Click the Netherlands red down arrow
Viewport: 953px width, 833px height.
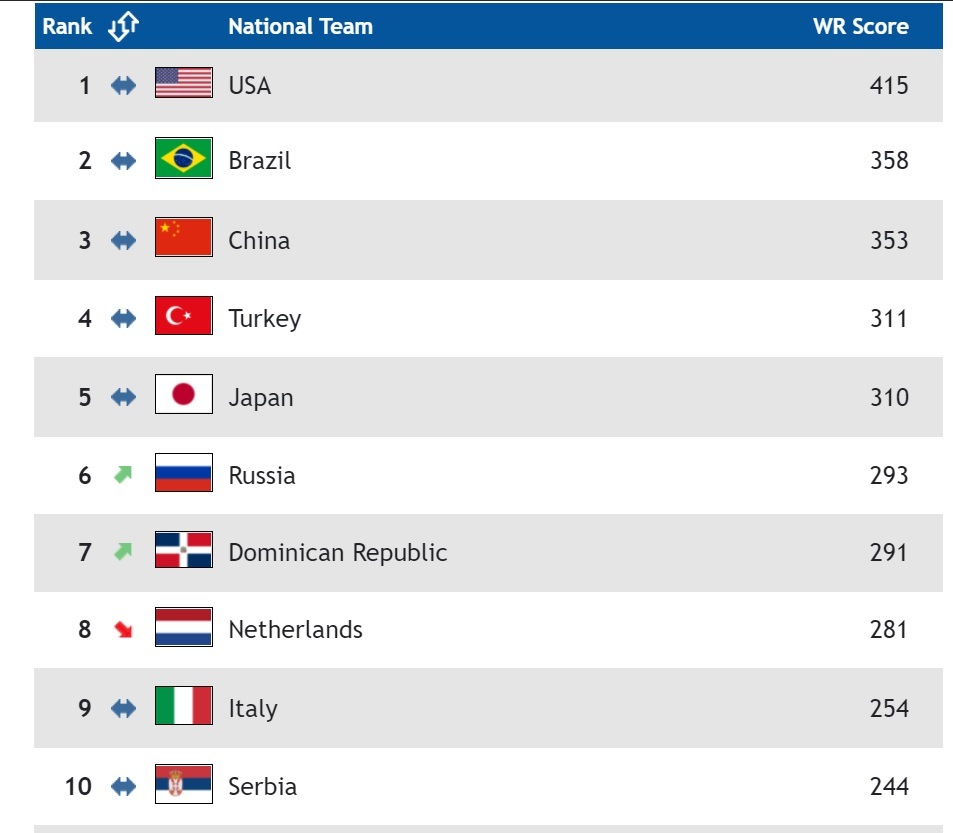pos(123,630)
